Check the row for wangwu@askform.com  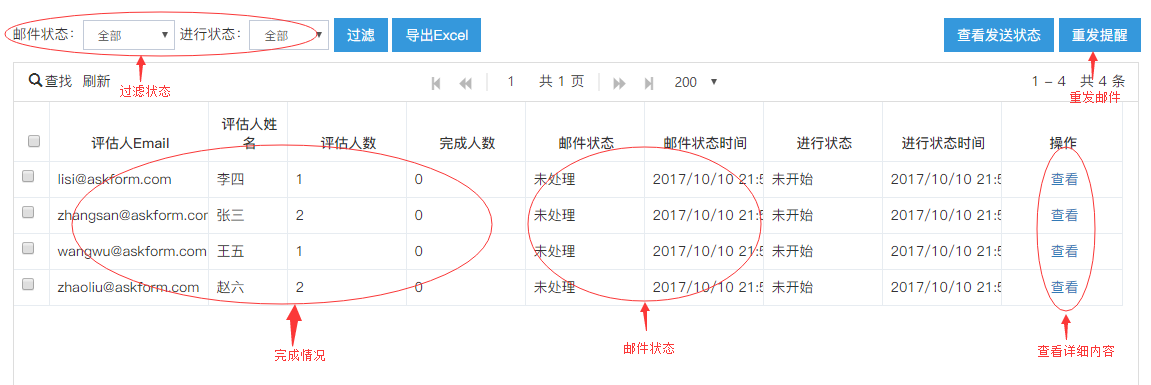(x=28, y=248)
